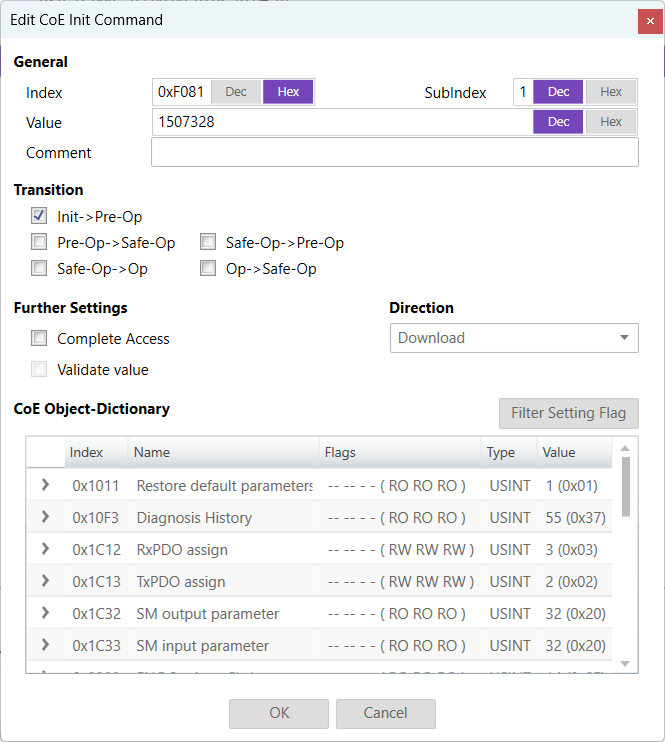Enable the Pre-Op->Safe-Op transition
This screenshot has height=742, width=665.
[39, 242]
